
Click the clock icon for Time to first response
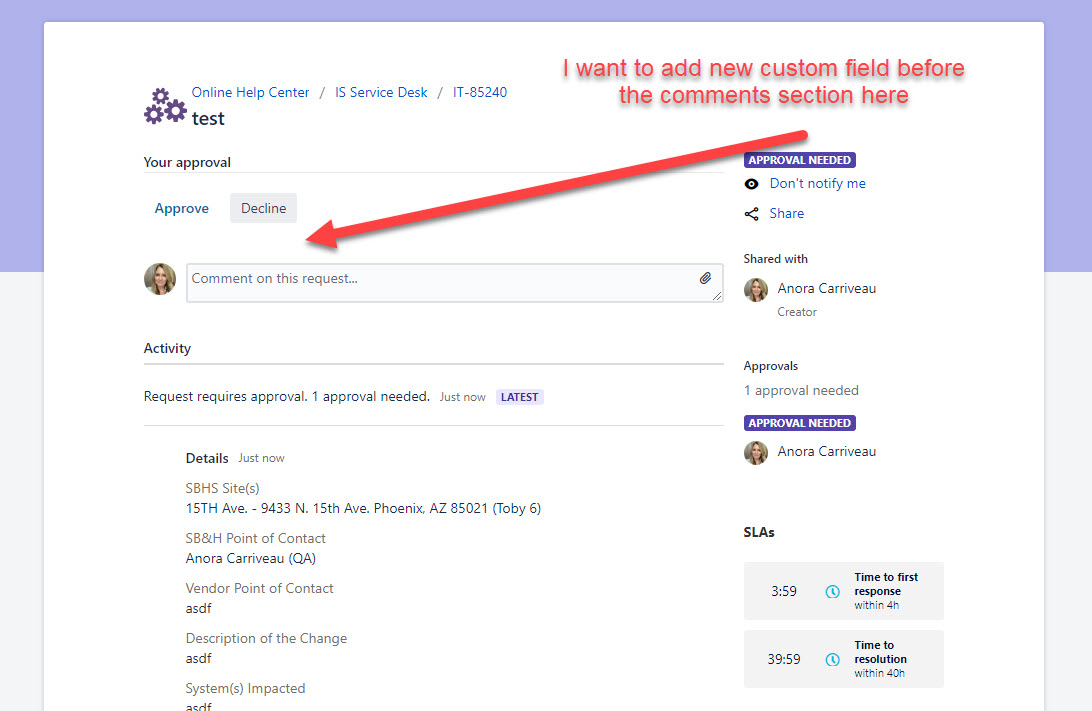pos(832,591)
